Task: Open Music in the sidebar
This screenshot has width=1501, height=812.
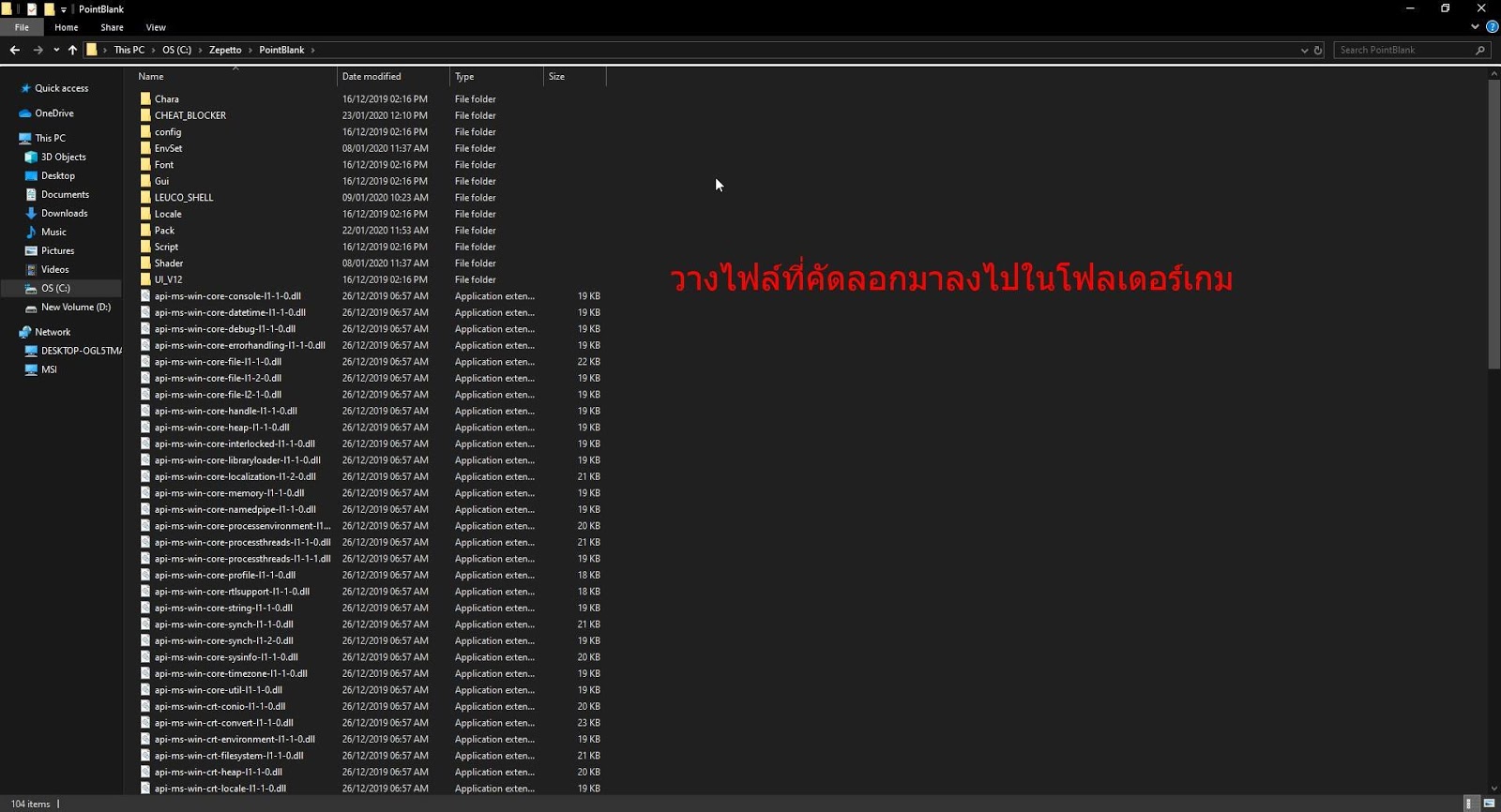Action: pos(53,232)
